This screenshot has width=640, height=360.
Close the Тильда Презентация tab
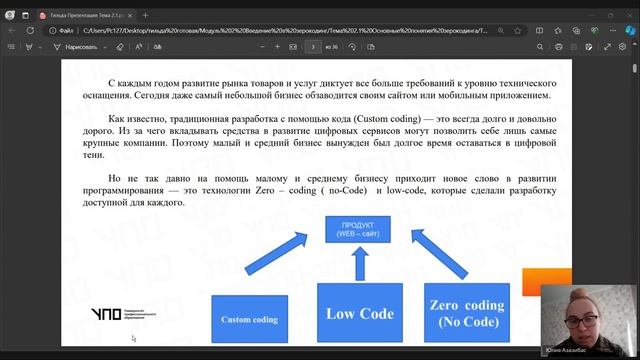pos(130,16)
